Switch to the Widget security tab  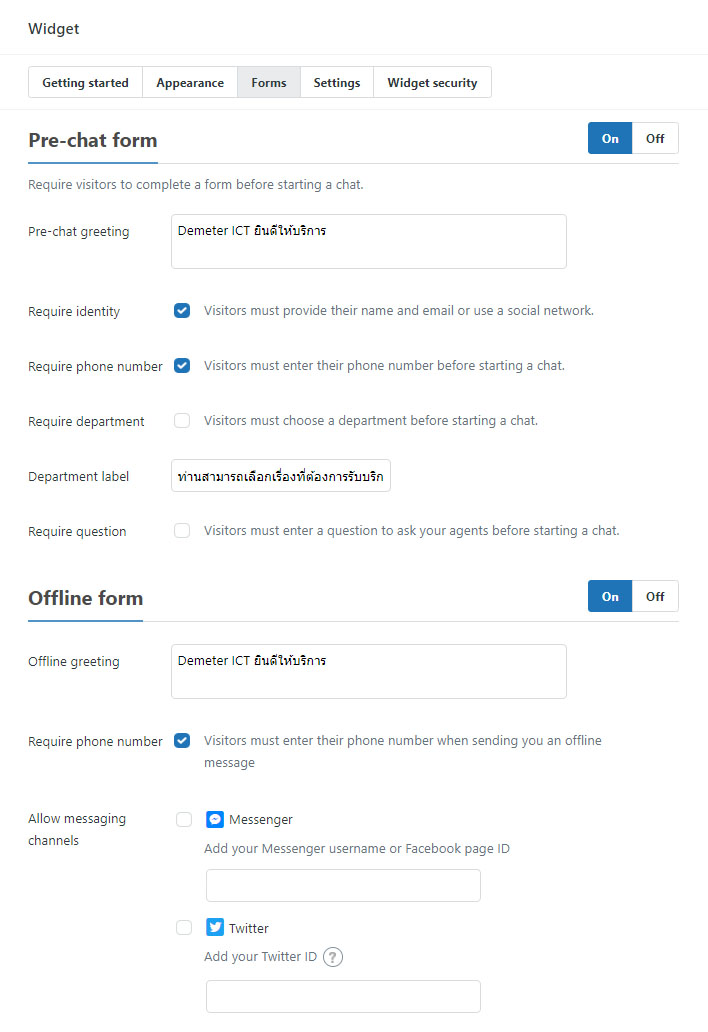[432, 82]
